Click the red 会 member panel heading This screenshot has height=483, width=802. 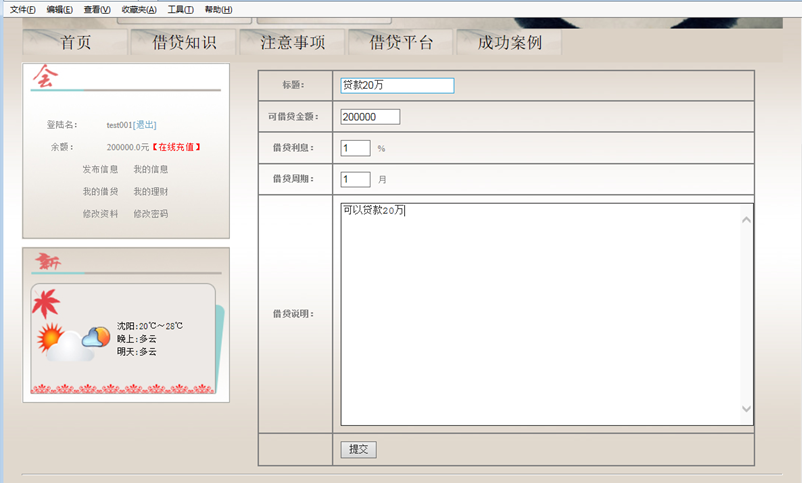46,76
